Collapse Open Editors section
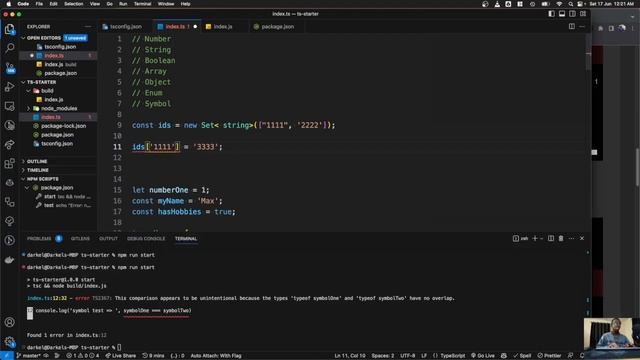 tap(23, 38)
